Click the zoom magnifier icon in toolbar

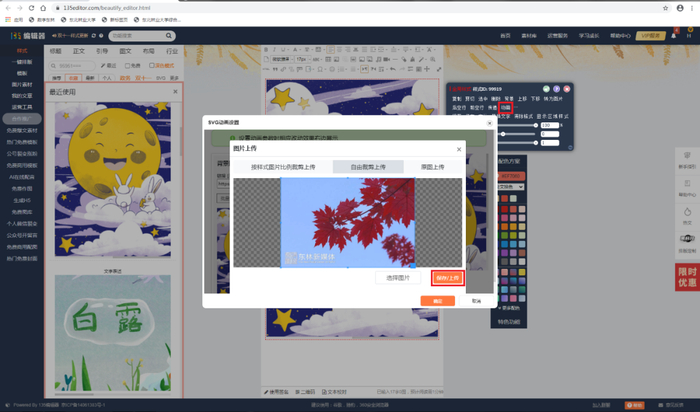tap(433, 59)
